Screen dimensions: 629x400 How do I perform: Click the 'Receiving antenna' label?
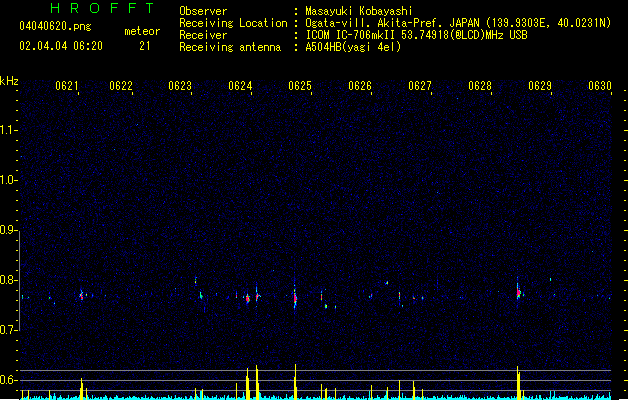click(230, 47)
